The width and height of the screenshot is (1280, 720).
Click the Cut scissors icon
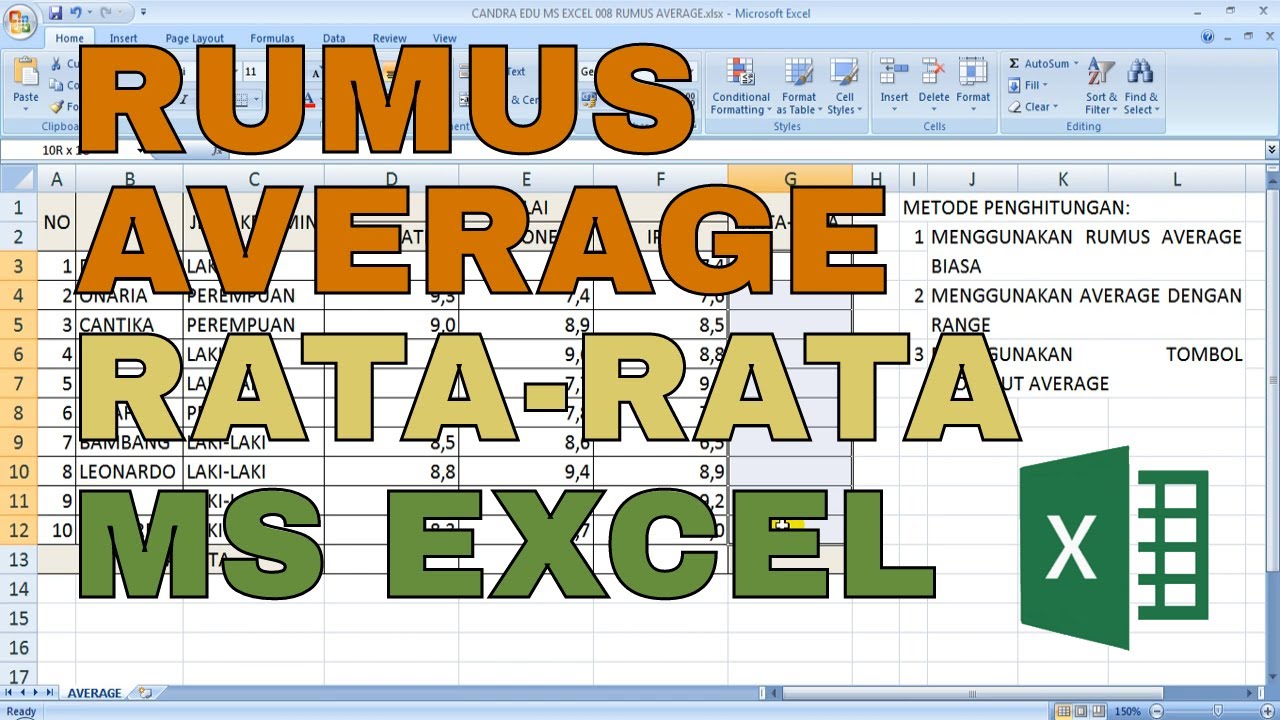[x=56, y=64]
